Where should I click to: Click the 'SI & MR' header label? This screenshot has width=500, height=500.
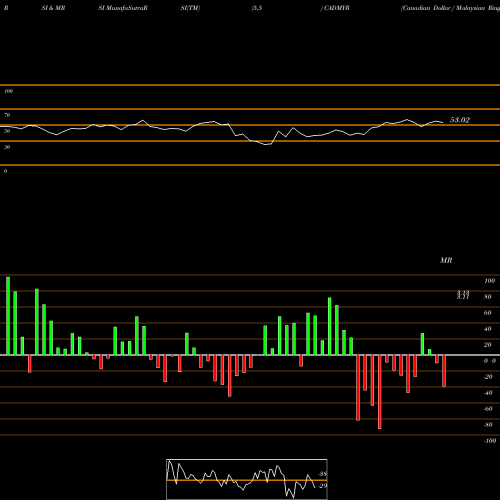pyautogui.click(x=53, y=8)
